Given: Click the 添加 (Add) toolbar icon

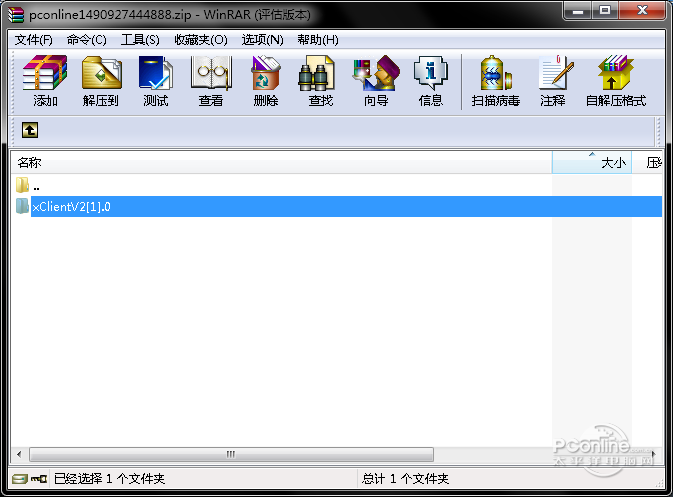Looking at the screenshot, I should 45,81.
